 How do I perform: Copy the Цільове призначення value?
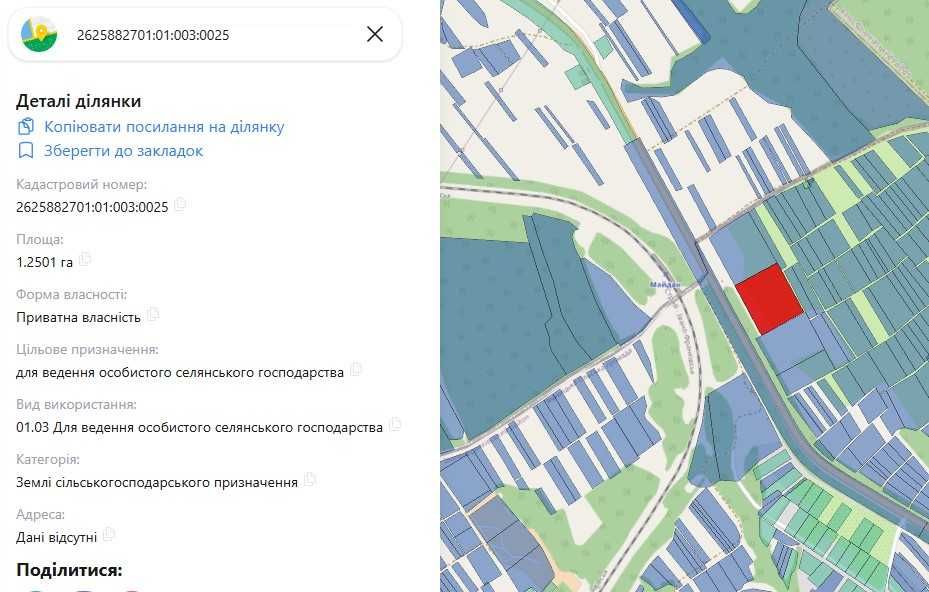355,369
